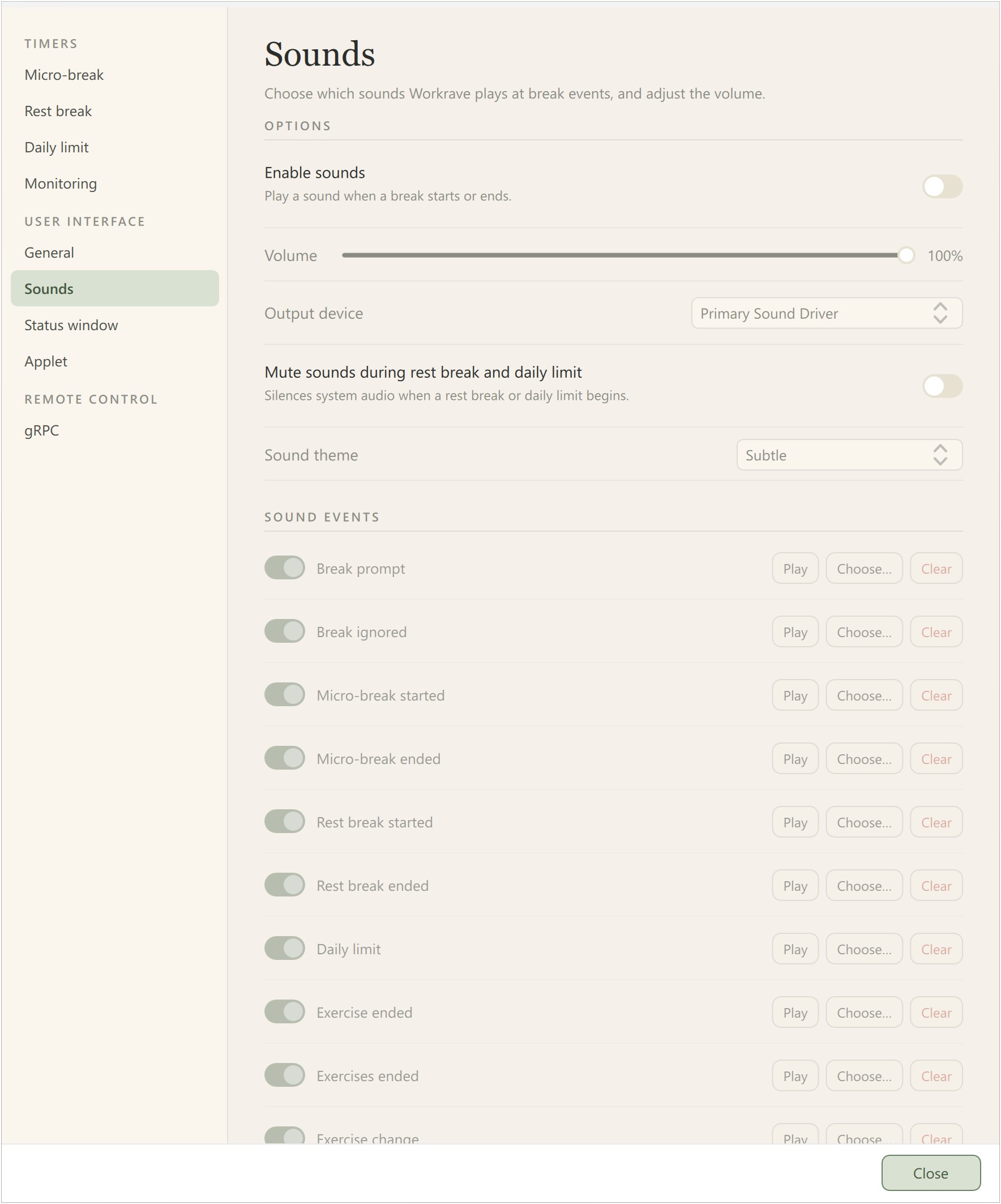Viewport: 1001px width, 1204px height.
Task: Open the Monitoring section
Action: tap(115, 183)
